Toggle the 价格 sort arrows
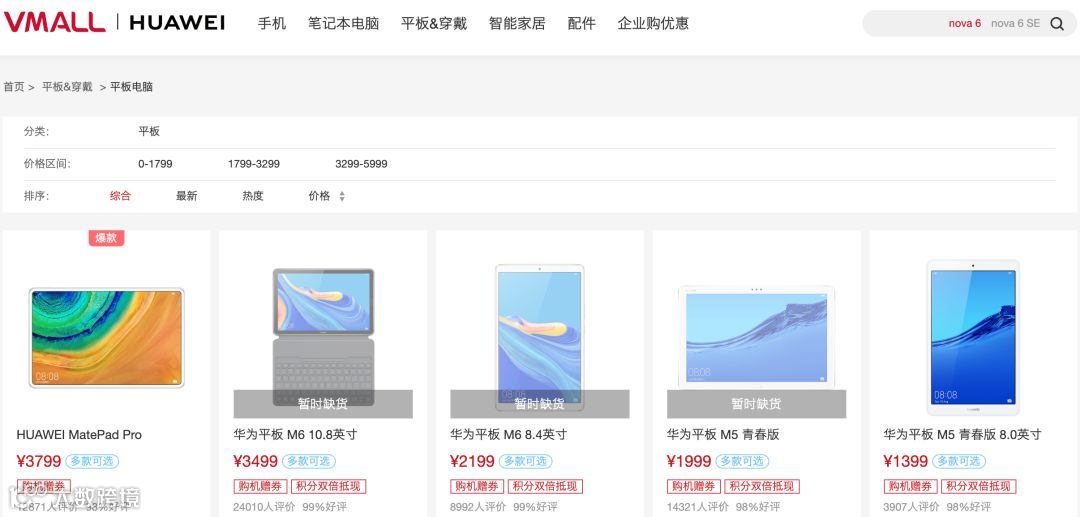1080x517 pixels. pos(342,196)
